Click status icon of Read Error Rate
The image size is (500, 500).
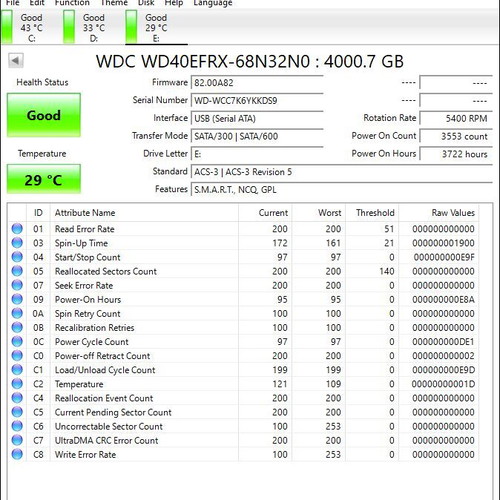click(17, 229)
